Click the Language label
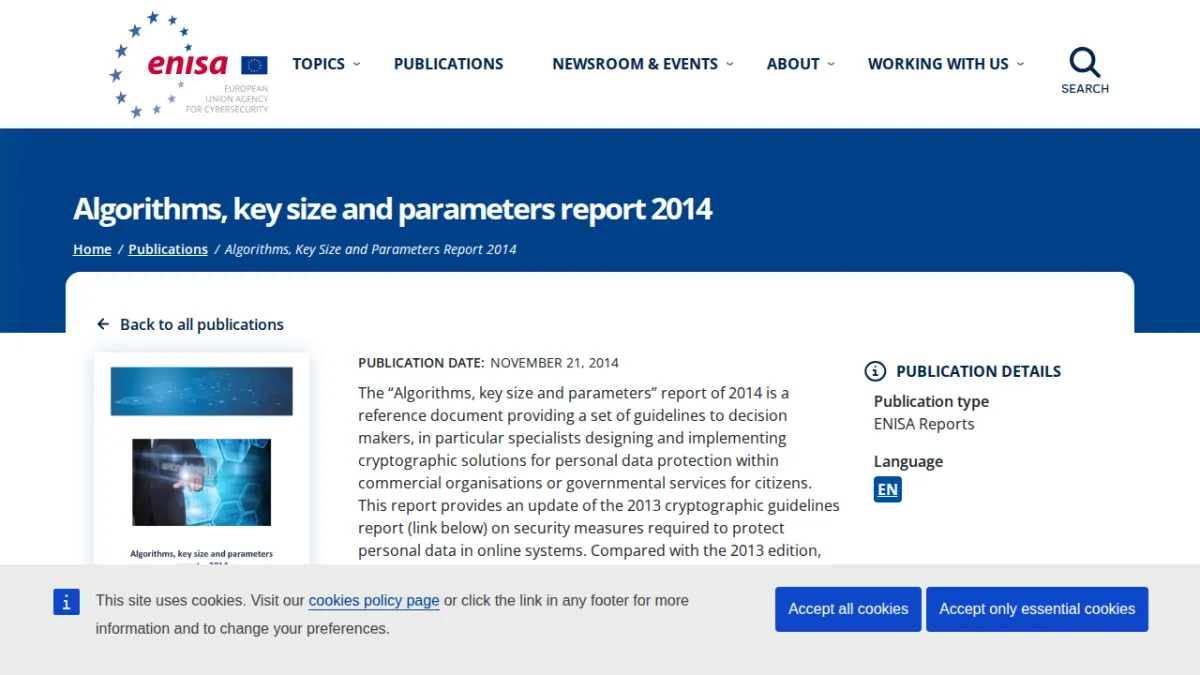Image resolution: width=1200 pixels, height=675 pixels. pyautogui.click(x=908, y=462)
